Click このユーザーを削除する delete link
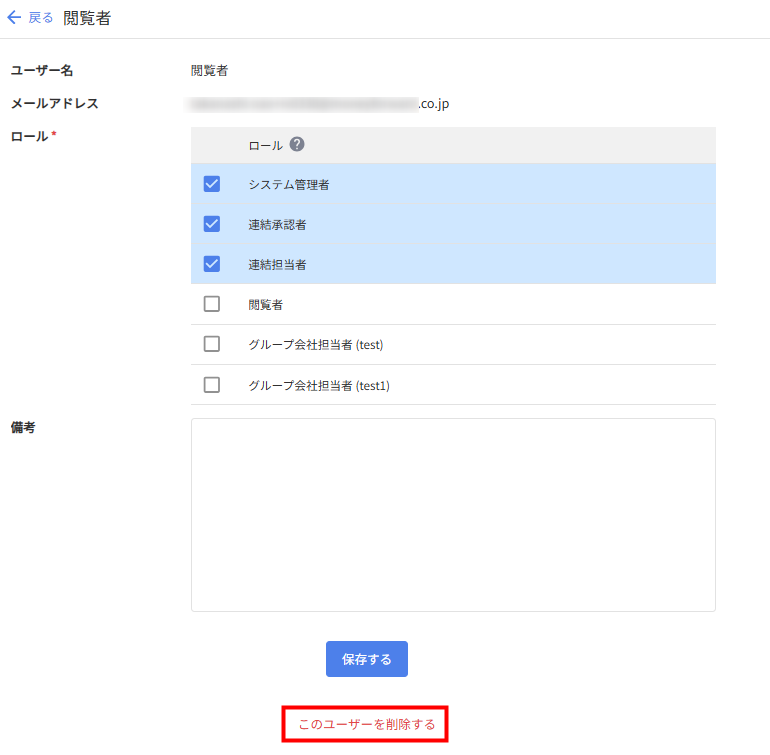This screenshot has width=770, height=755. tap(367, 724)
